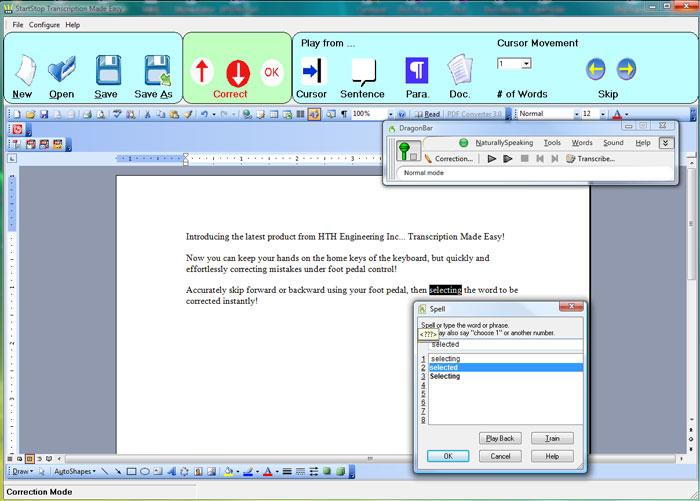Image resolution: width=700 pixels, height=501 pixels.
Task: Skip forward with the right arrow
Action: click(x=626, y=69)
